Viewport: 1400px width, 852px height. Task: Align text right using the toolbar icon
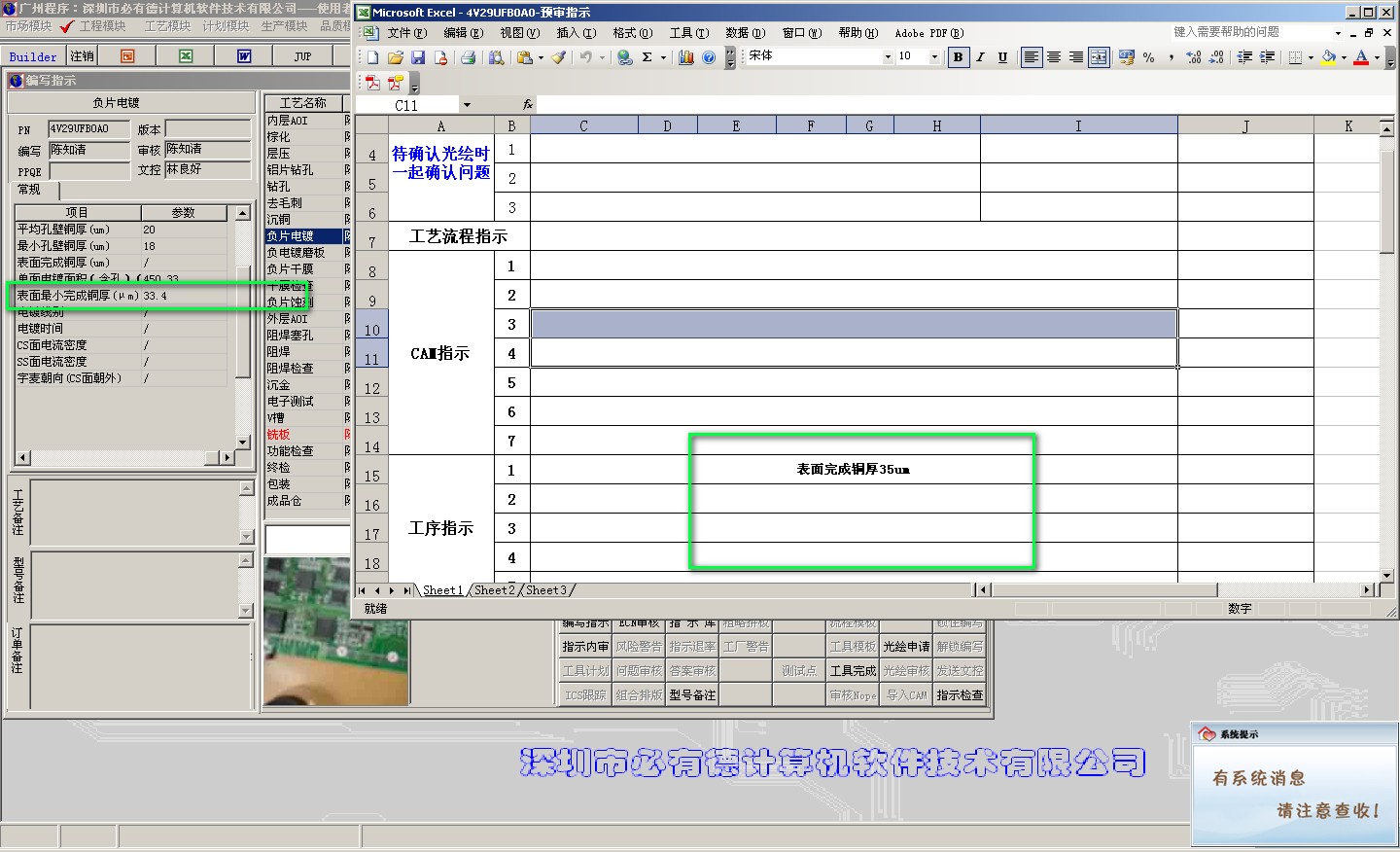click(x=1076, y=57)
